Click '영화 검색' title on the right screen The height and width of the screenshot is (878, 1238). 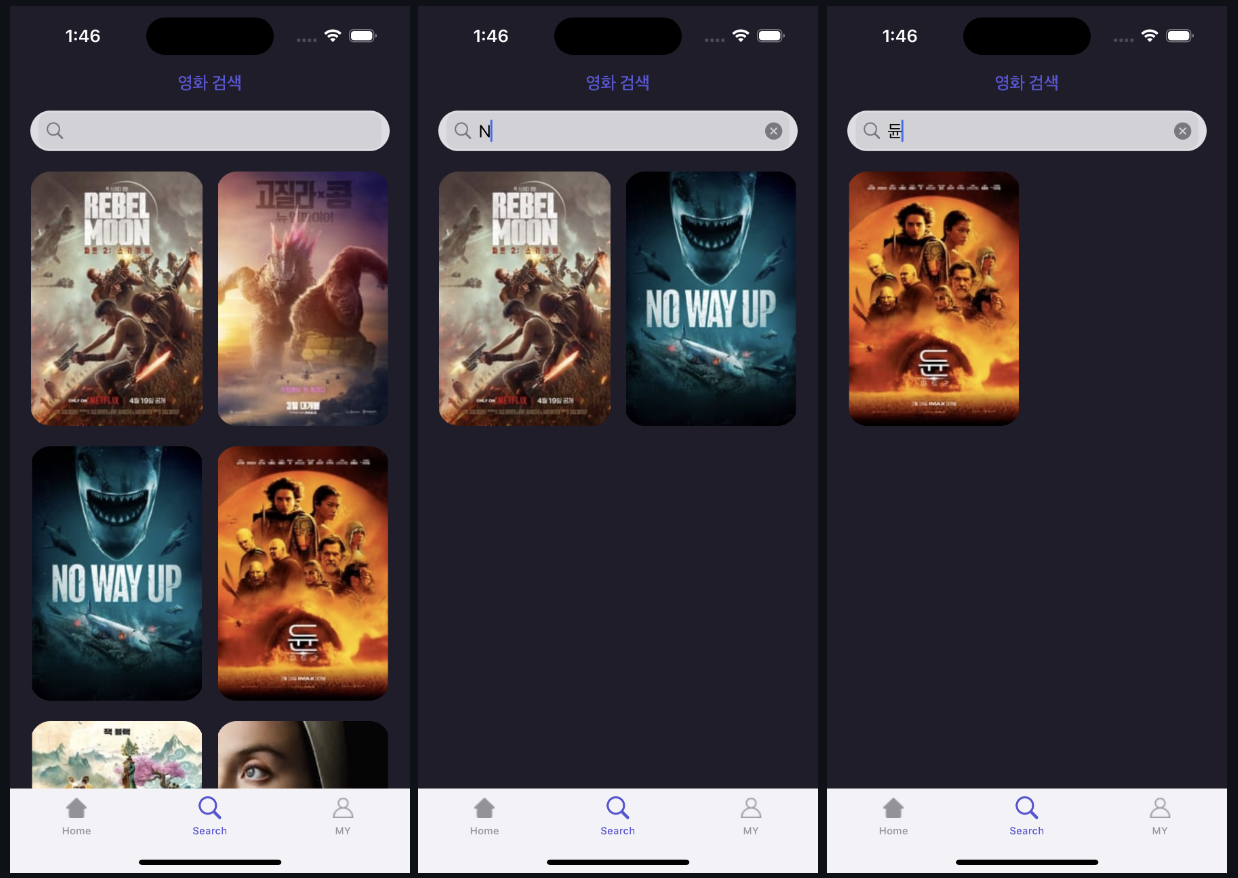click(1027, 82)
